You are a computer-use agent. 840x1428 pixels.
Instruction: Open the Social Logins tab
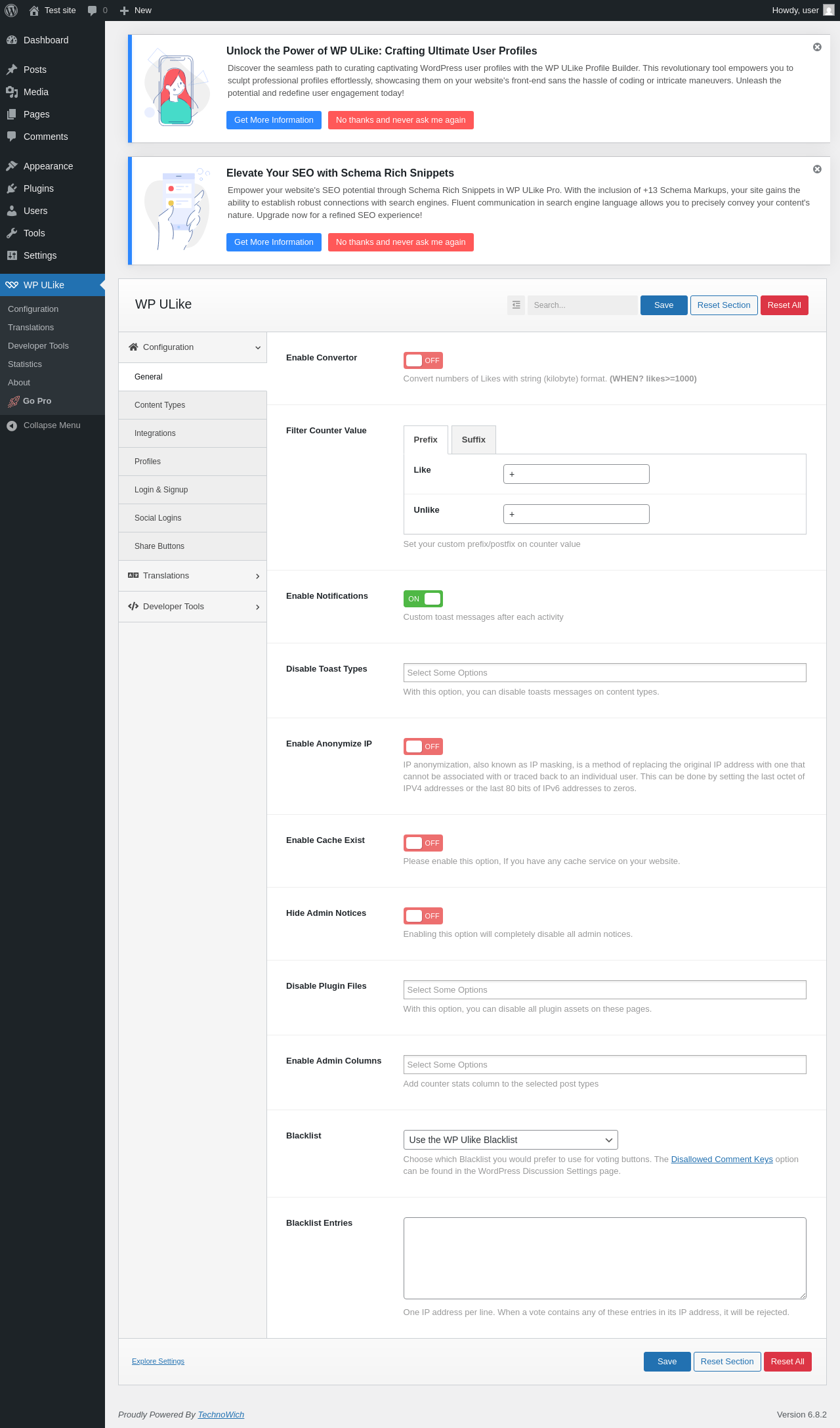click(x=192, y=518)
